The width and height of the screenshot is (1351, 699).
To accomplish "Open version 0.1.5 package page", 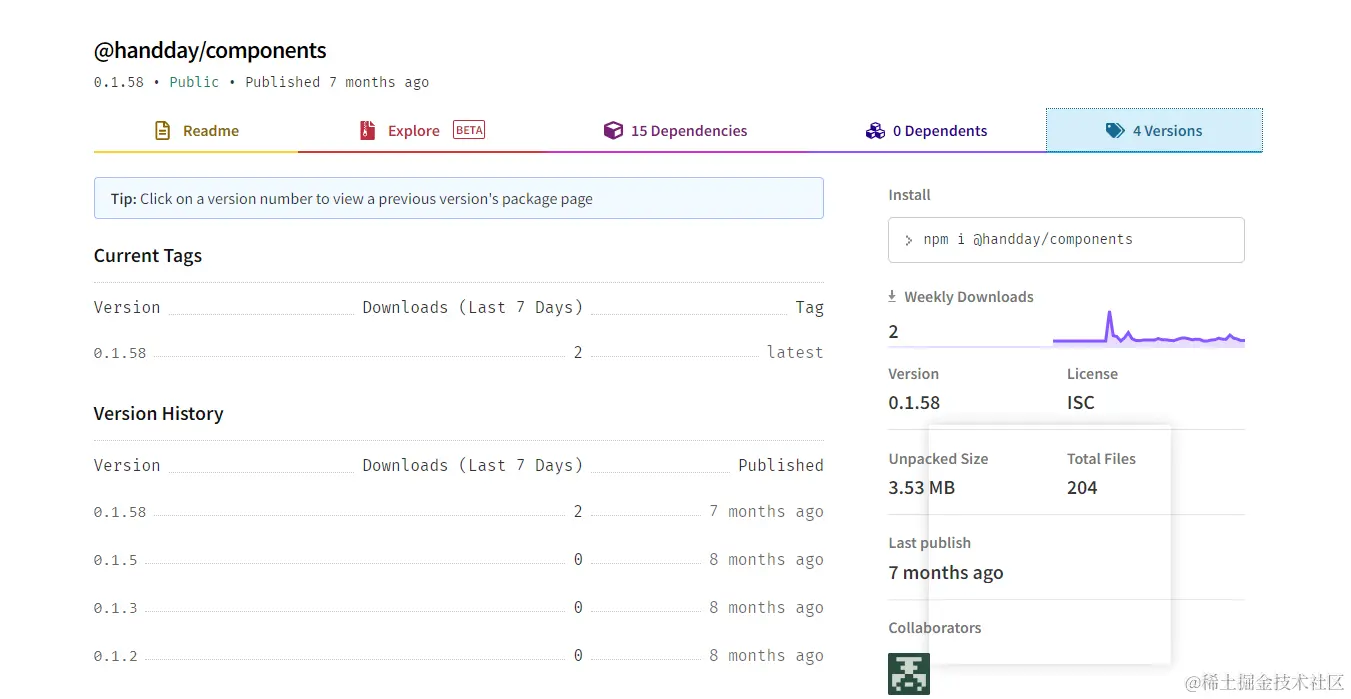I will coord(116,560).
